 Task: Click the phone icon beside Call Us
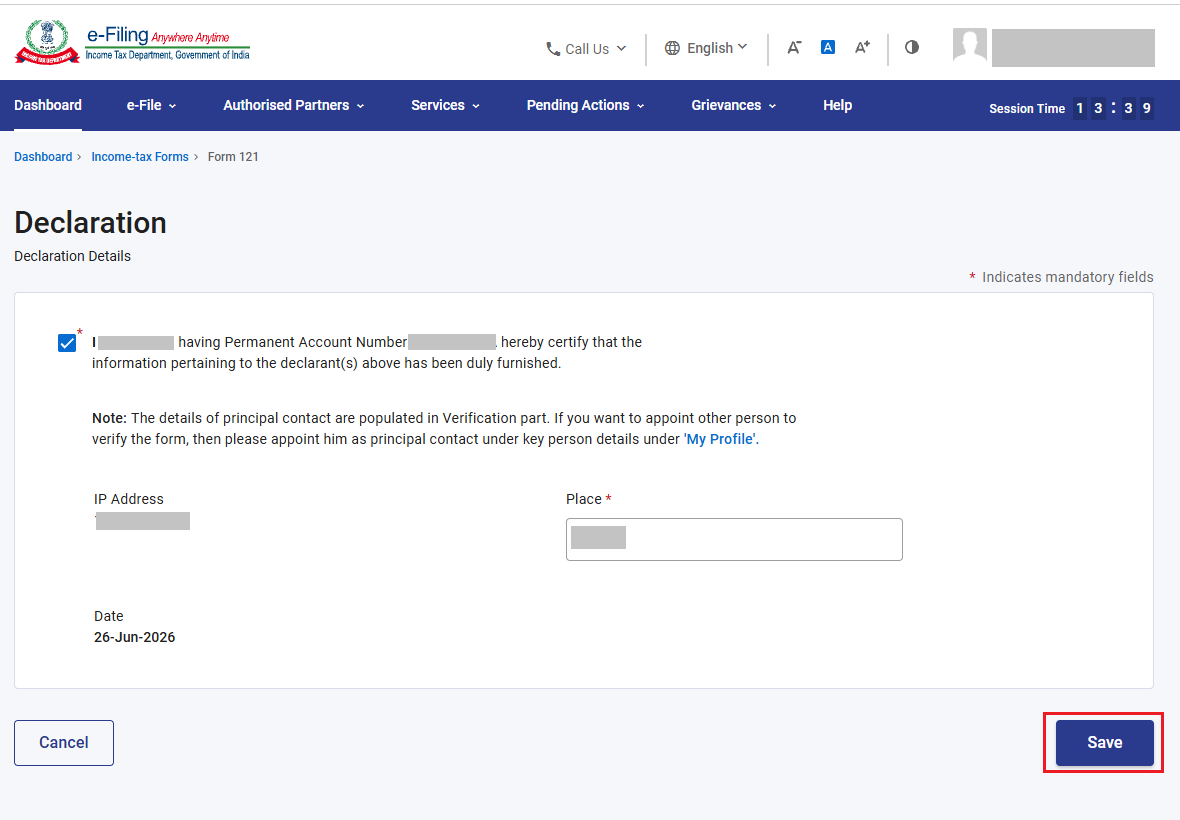553,49
